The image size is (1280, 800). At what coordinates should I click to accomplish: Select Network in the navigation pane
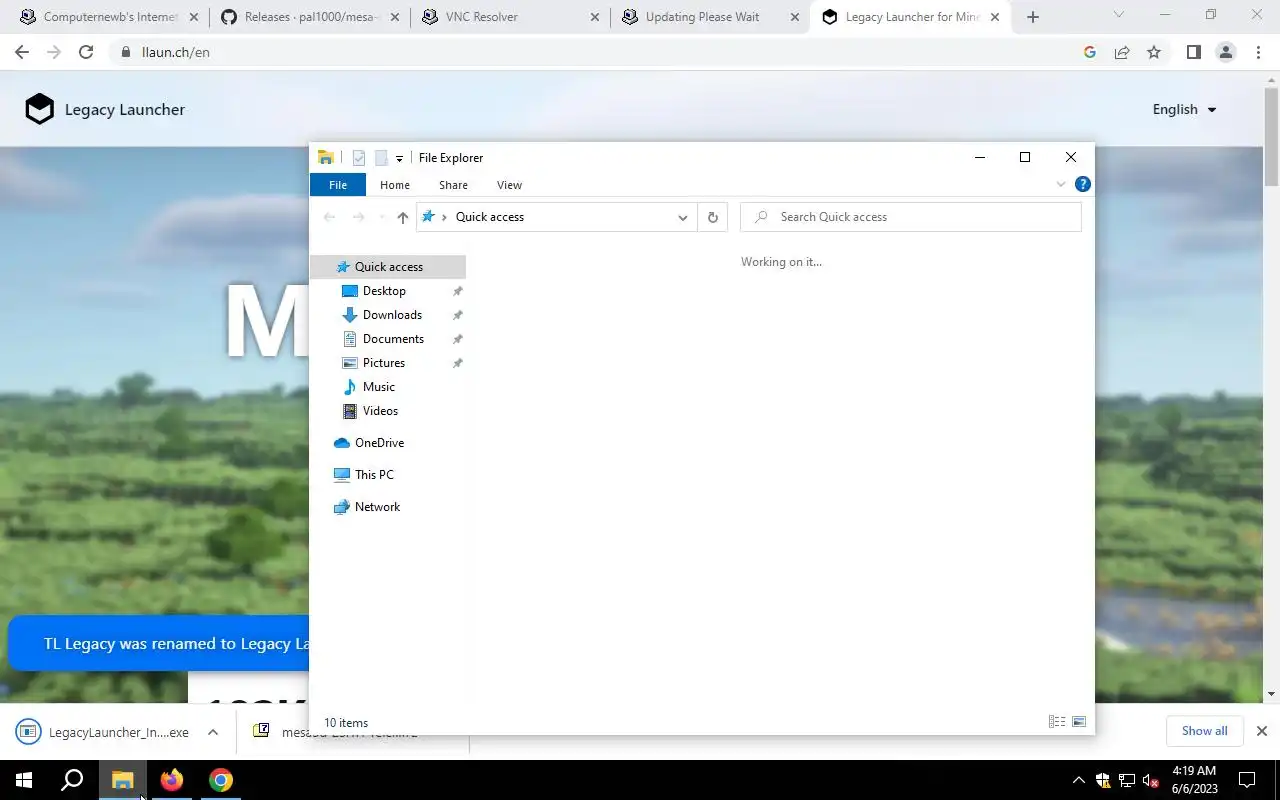(377, 507)
